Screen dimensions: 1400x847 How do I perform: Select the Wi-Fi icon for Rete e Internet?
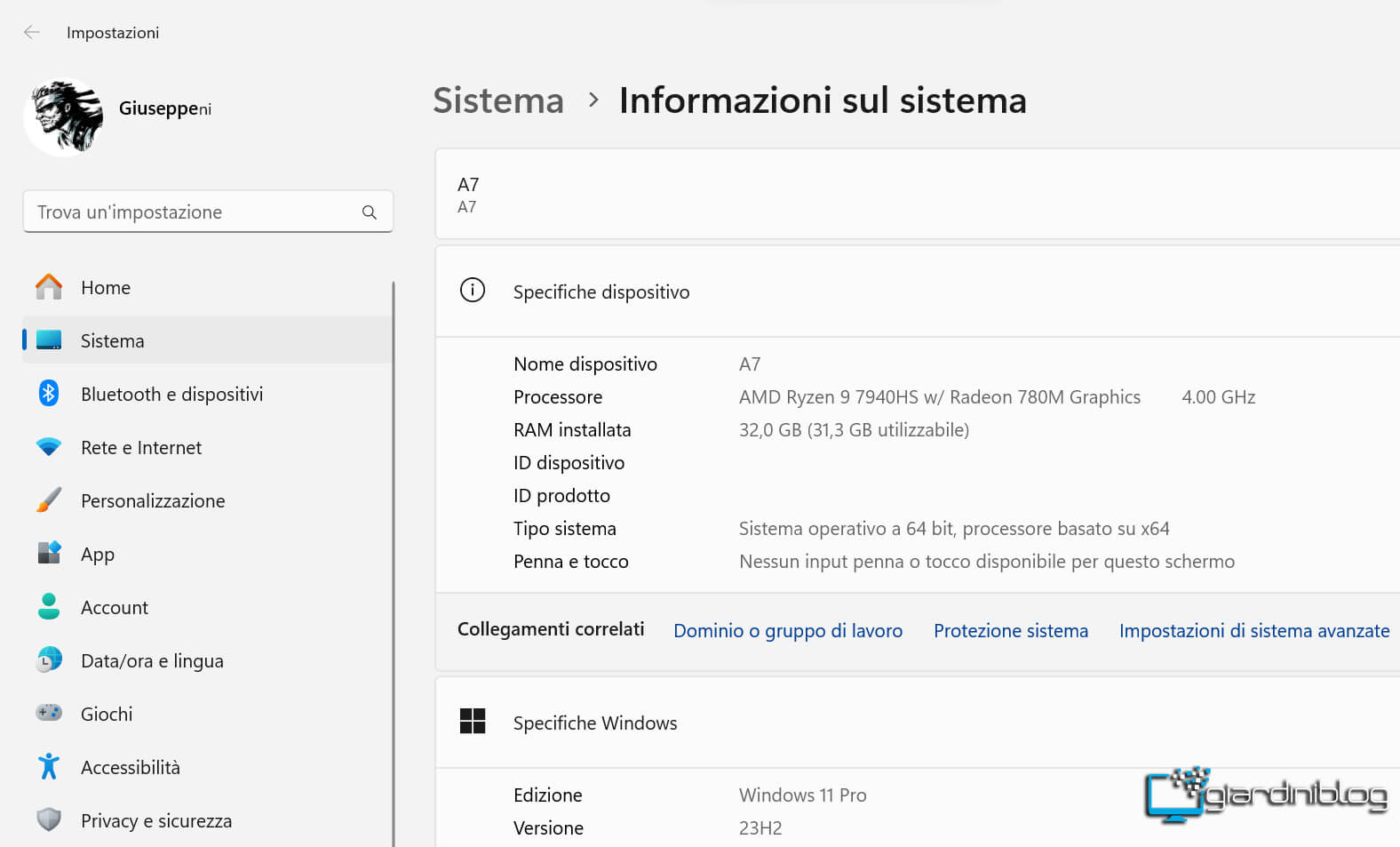coord(49,447)
